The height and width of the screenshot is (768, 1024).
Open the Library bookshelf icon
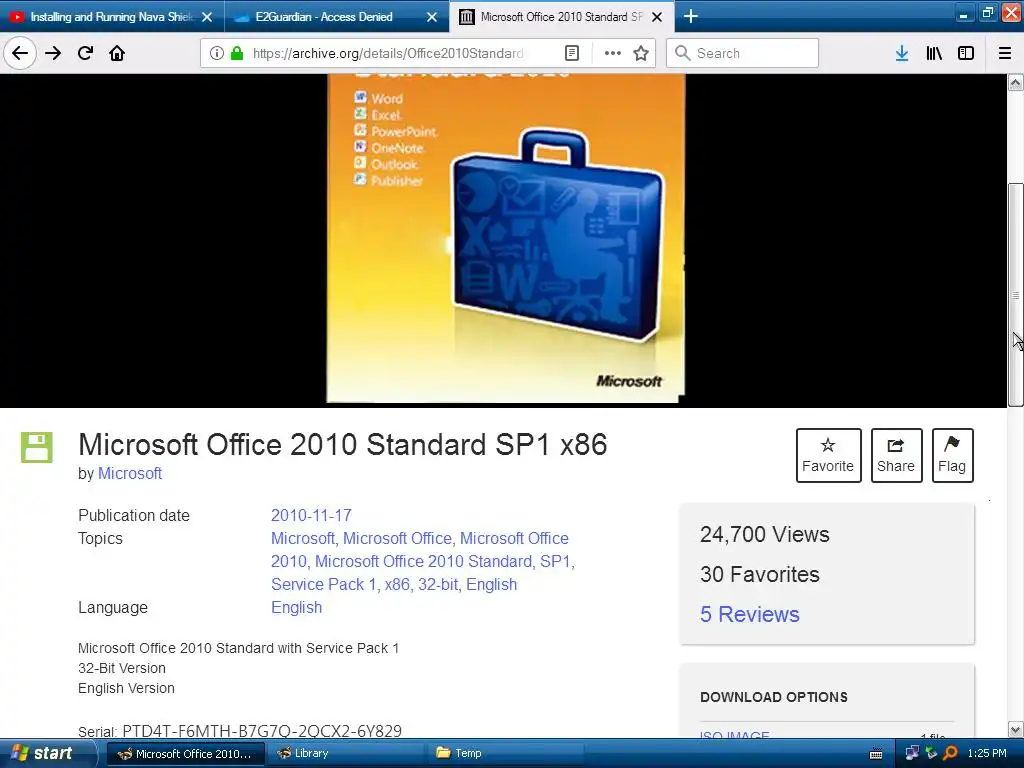tap(934, 53)
